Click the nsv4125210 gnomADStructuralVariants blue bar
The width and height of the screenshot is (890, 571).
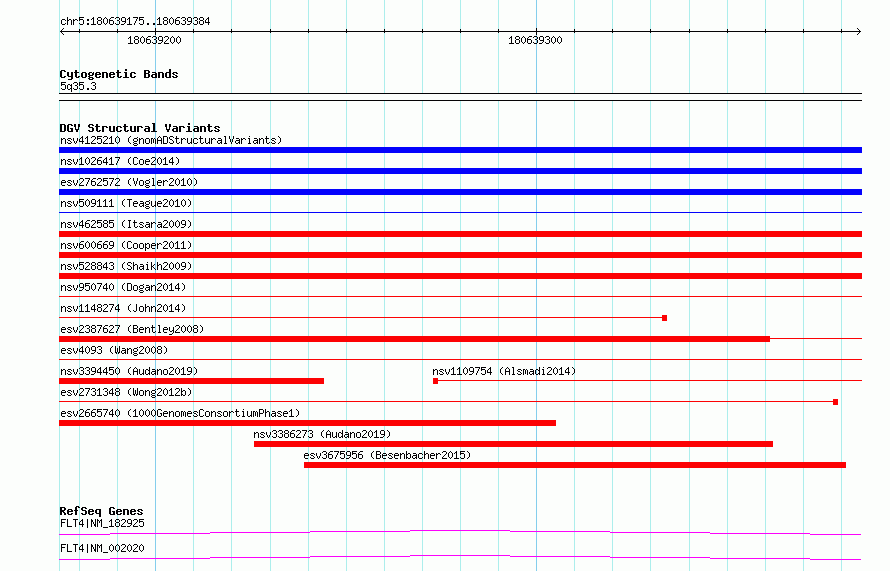point(460,150)
